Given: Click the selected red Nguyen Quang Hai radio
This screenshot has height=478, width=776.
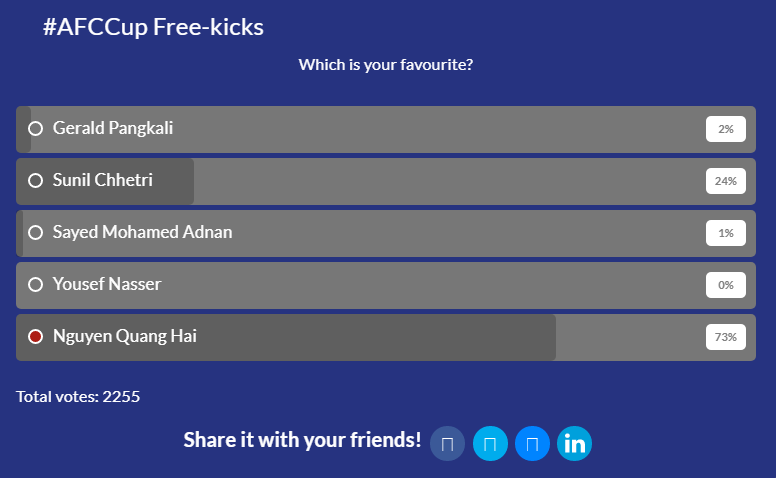Looking at the screenshot, I should click(35, 336).
